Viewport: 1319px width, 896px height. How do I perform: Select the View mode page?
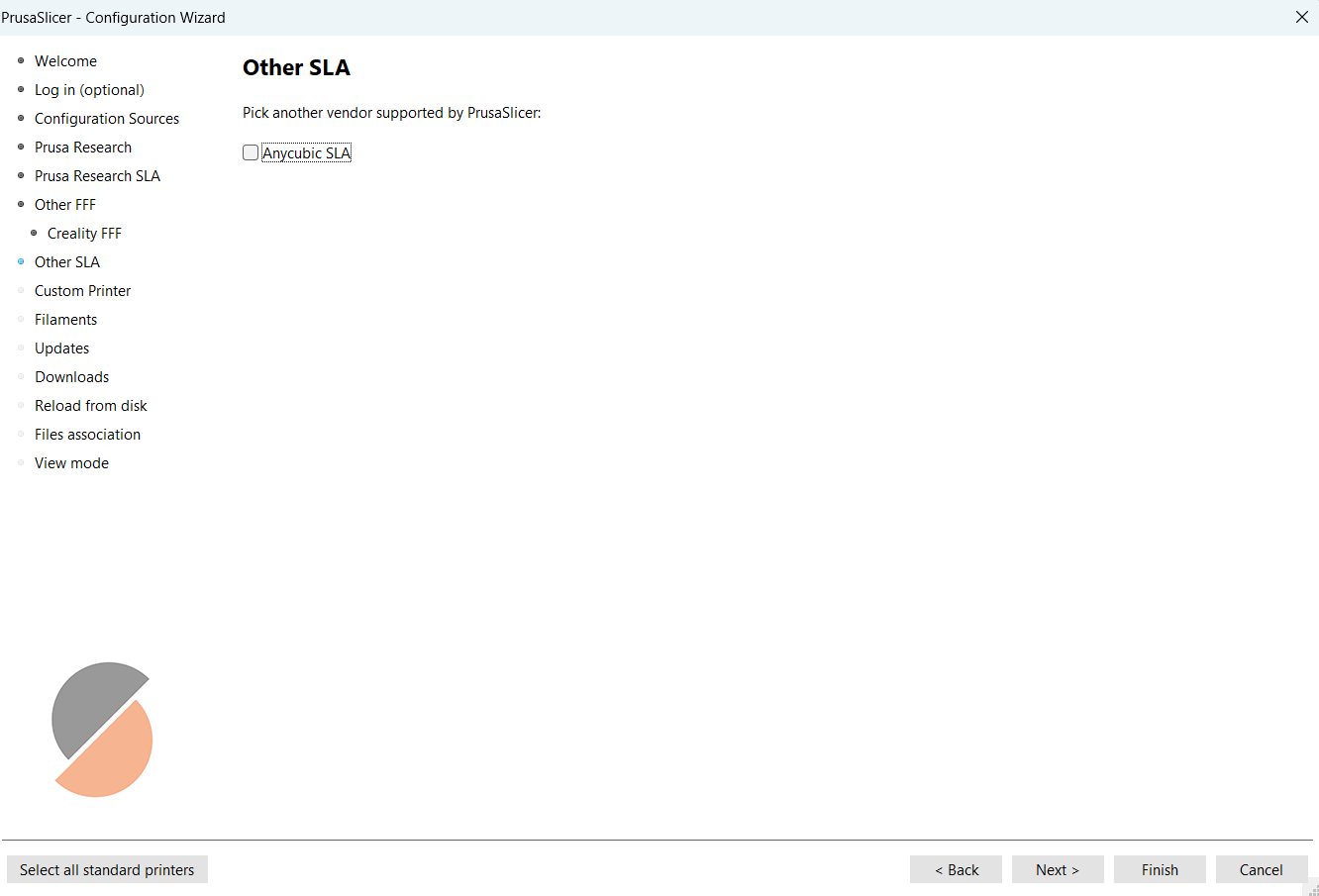(71, 463)
